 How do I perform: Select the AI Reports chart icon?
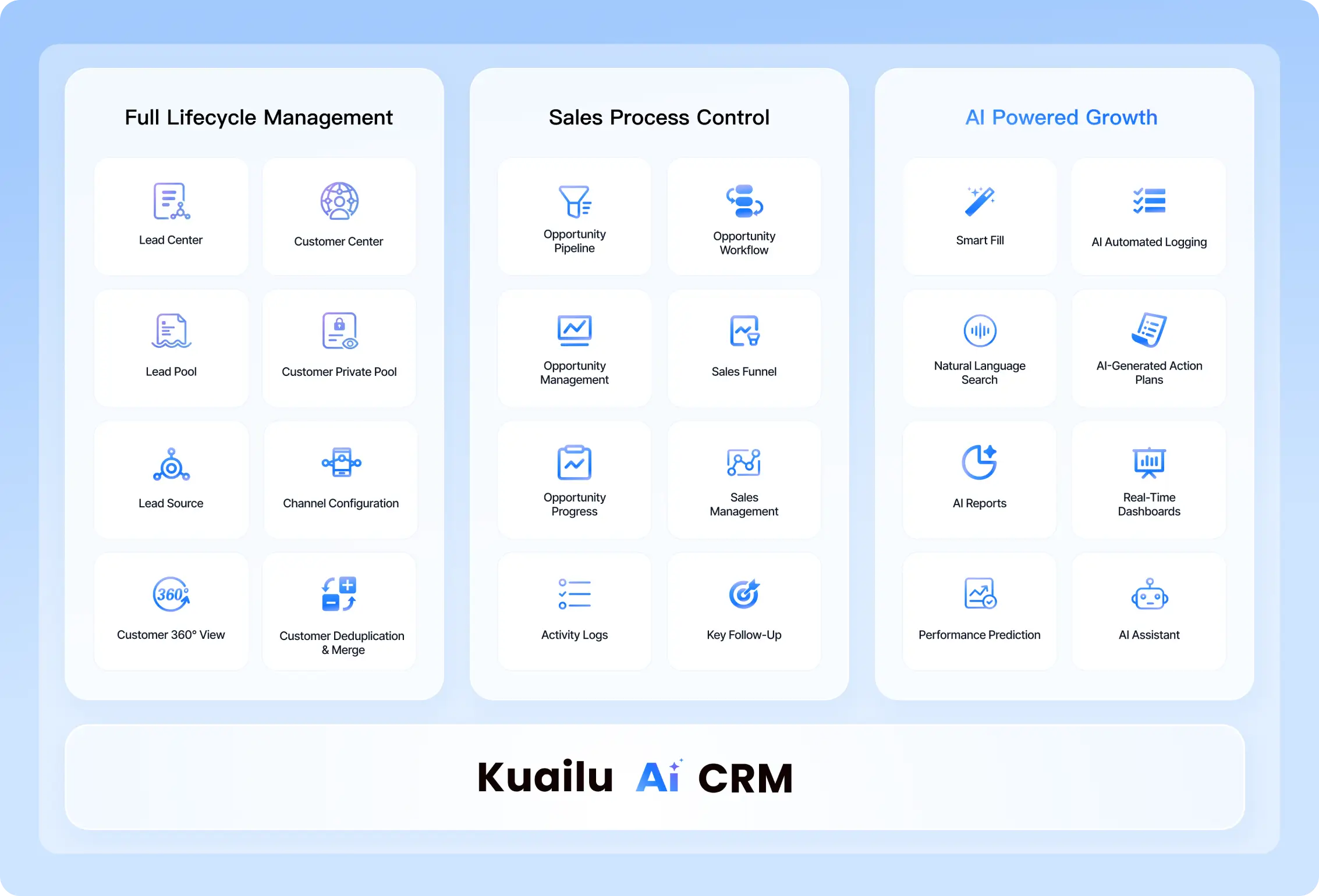(x=980, y=464)
